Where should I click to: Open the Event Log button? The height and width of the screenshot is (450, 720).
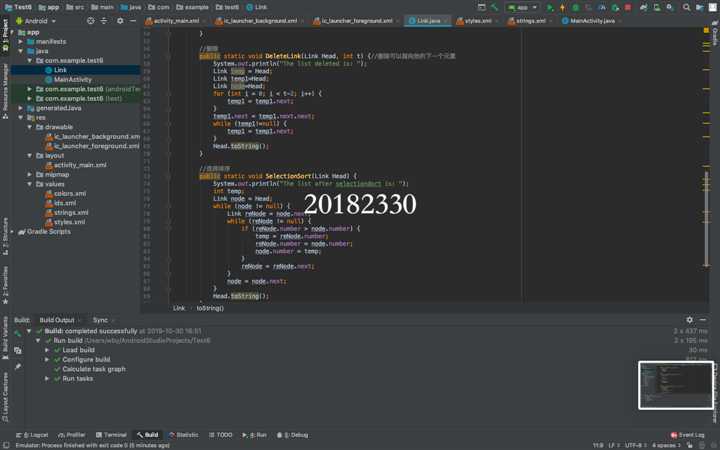tap(687, 435)
